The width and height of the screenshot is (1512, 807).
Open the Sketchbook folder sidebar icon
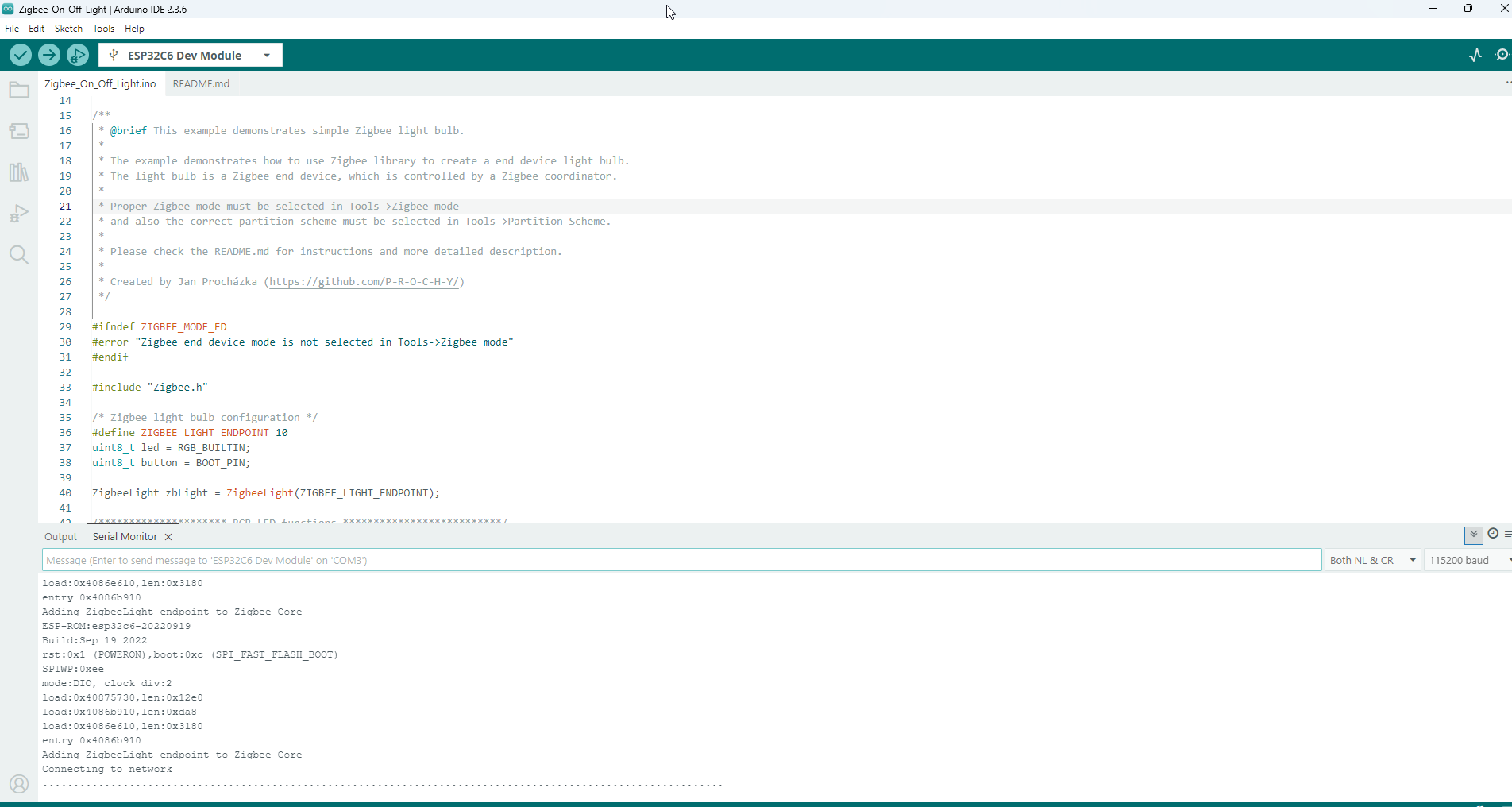[19, 91]
